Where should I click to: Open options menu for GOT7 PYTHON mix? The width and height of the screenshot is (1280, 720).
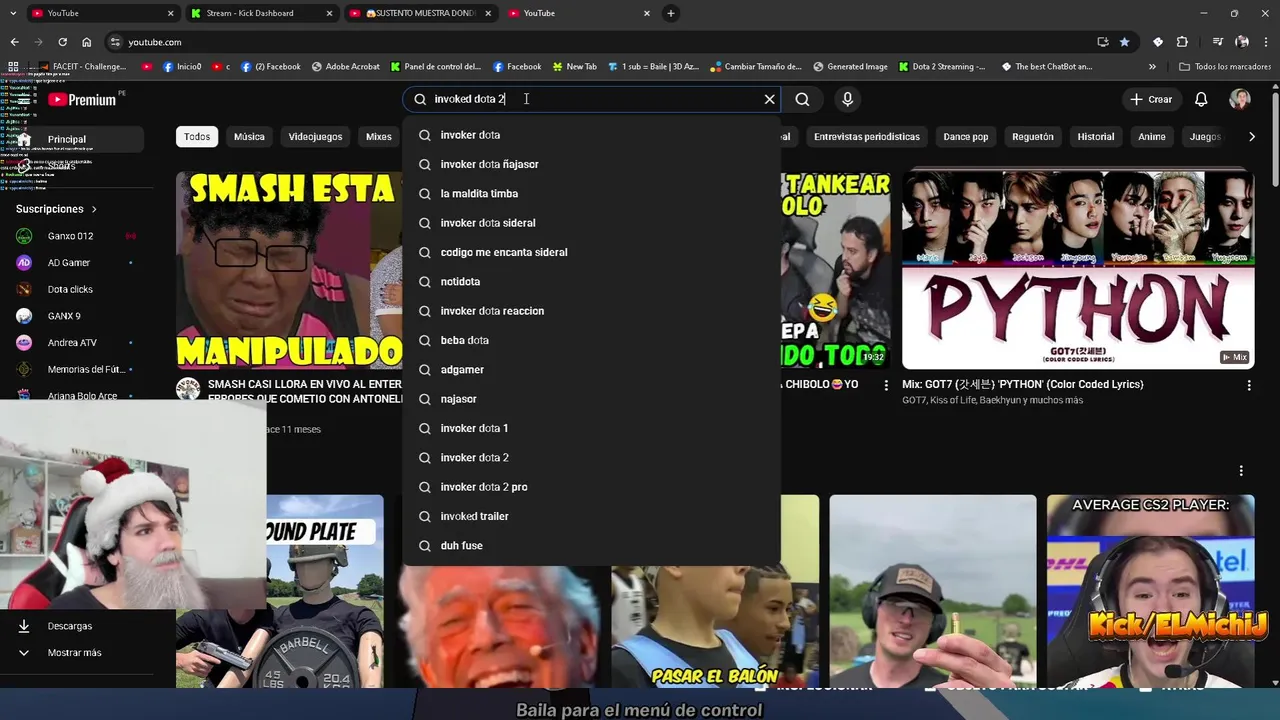1248,385
